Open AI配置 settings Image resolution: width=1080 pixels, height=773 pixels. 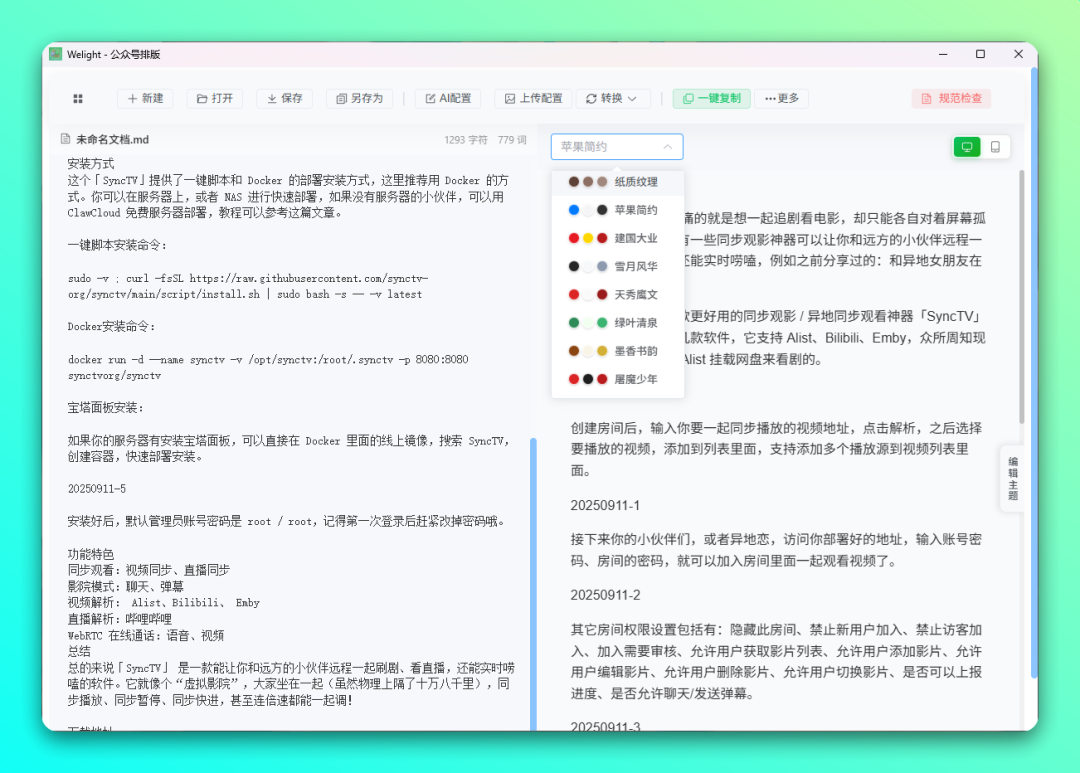[x=448, y=99]
